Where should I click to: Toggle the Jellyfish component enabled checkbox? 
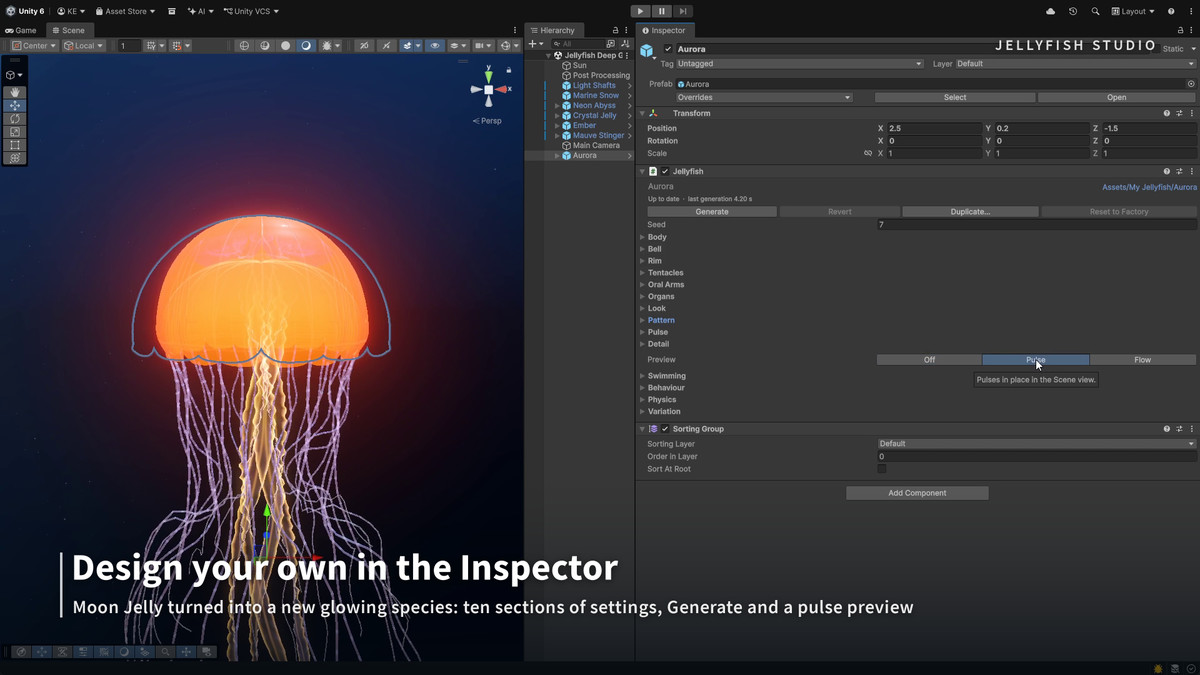click(665, 171)
